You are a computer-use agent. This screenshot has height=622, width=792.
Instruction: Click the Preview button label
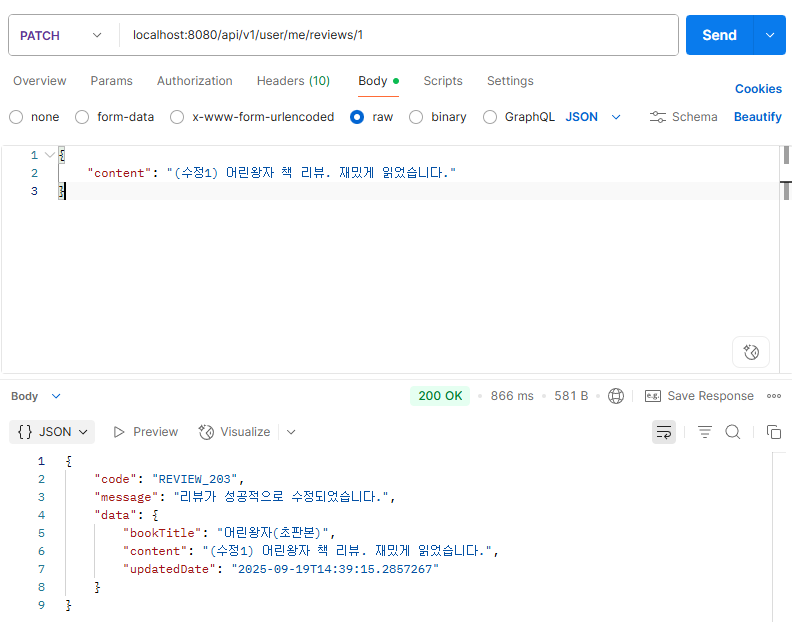pyautogui.click(x=156, y=432)
